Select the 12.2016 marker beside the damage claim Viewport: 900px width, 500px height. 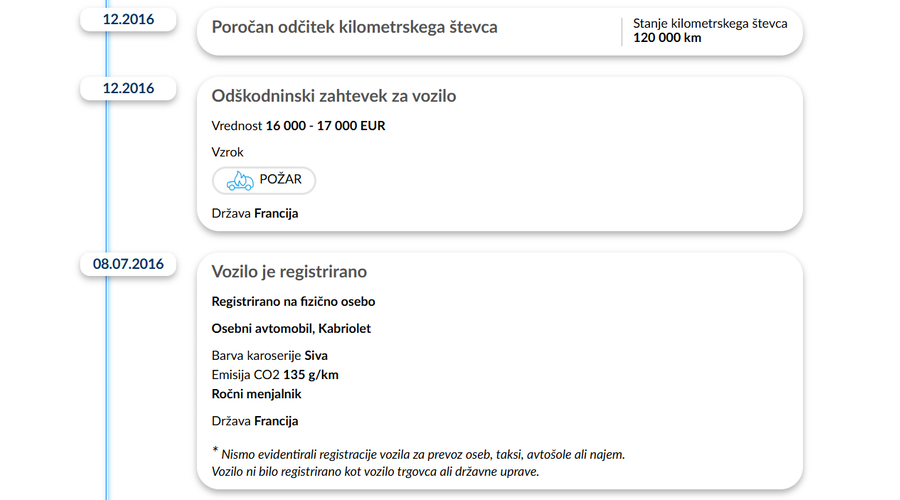coord(128,88)
